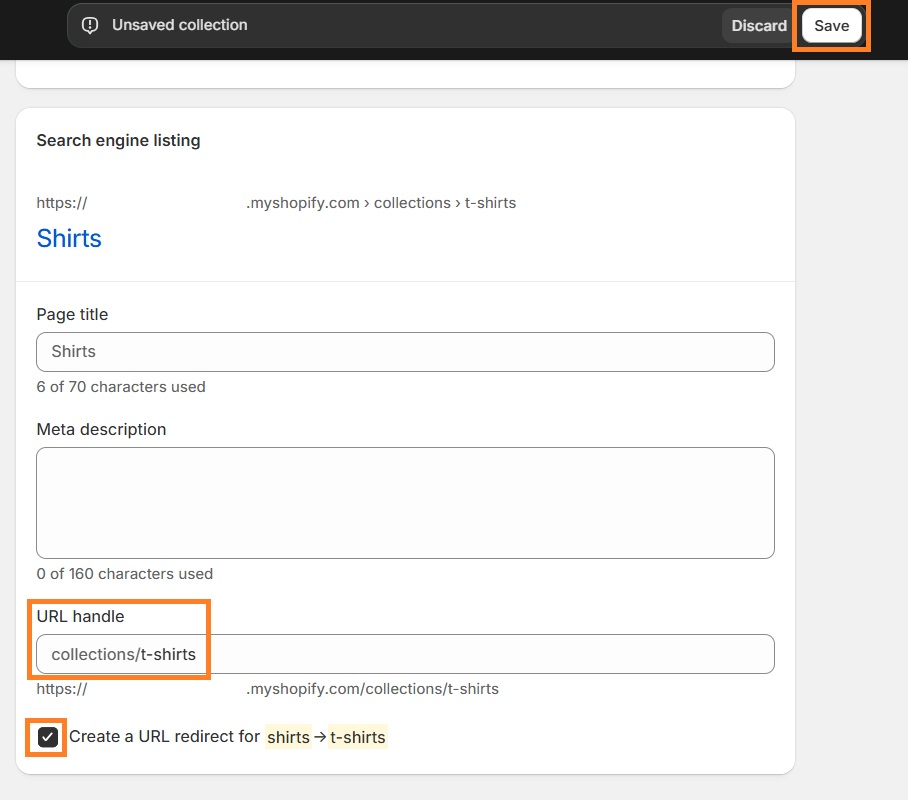Open the Shirts collection preview link
The height and width of the screenshot is (800, 908).
click(x=68, y=238)
